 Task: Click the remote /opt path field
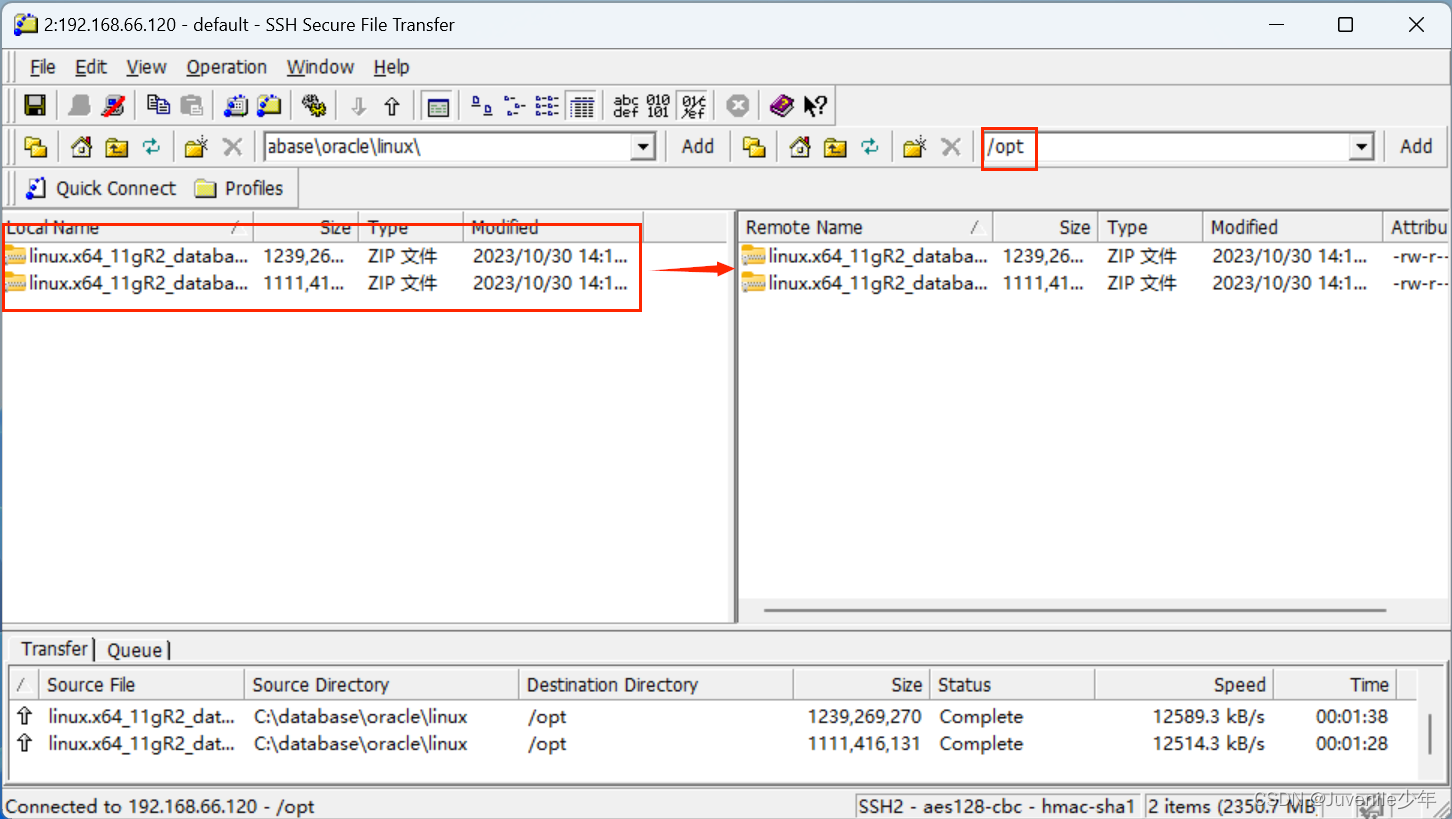1165,147
